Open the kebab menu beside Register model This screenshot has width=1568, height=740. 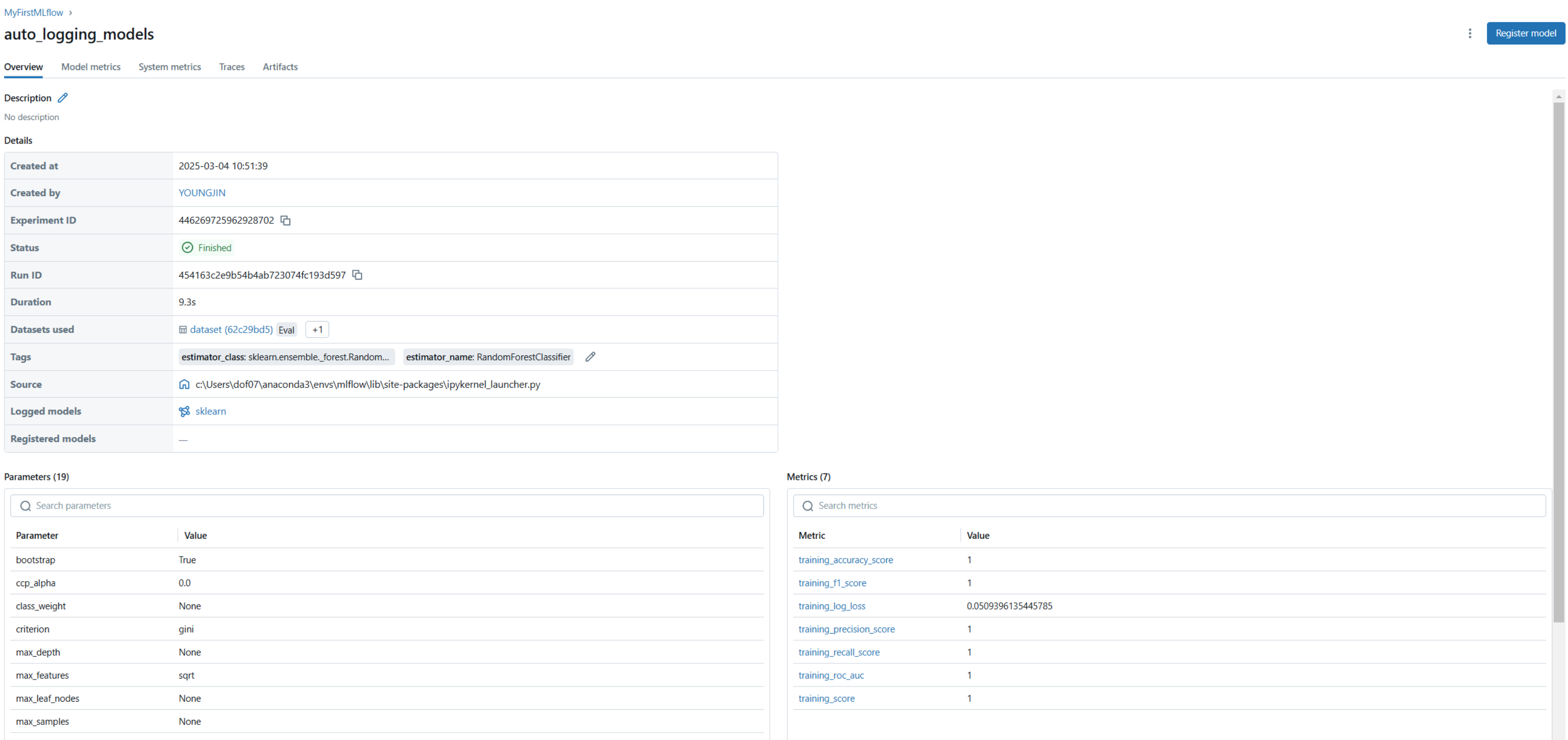tap(1469, 33)
